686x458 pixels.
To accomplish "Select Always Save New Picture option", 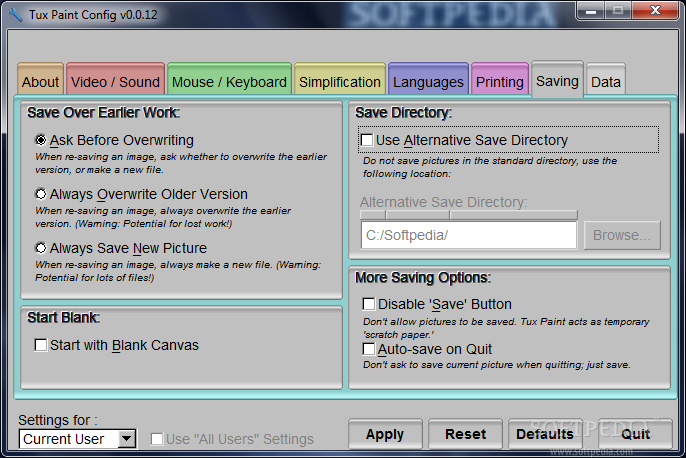I will (121, 248).
